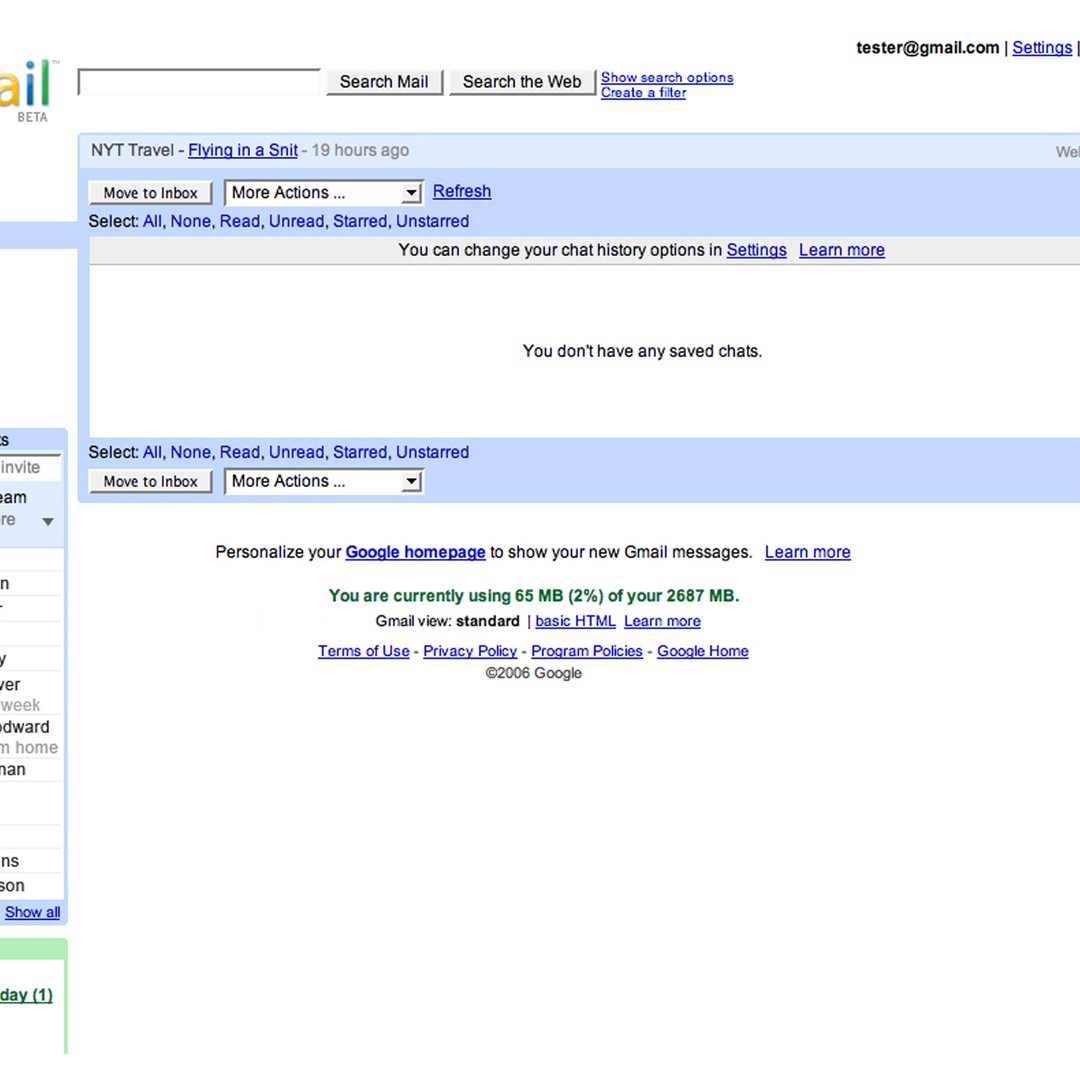Click the chat search or invite field
Image resolution: width=1080 pixels, height=1080 pixels.
[x=30, y=467]
